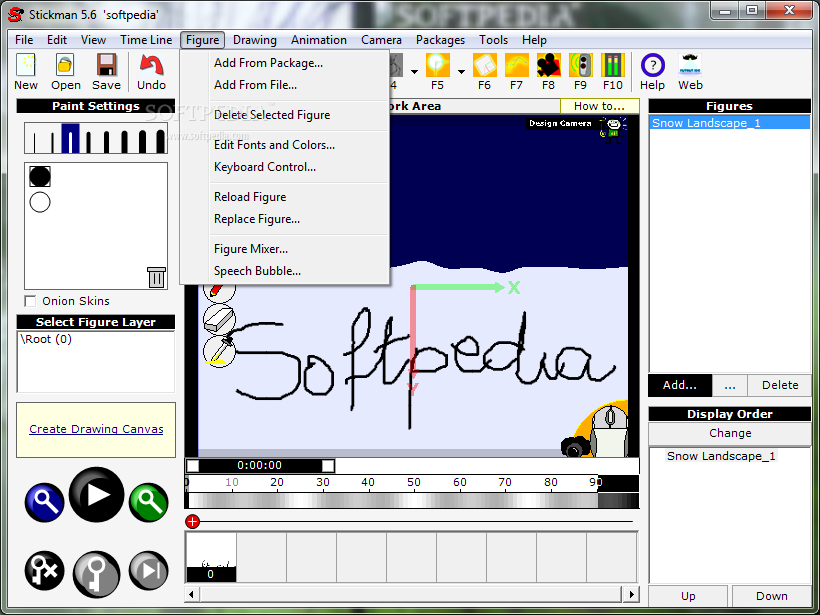The image size is (820, 615).
Task: Click the Up display order button
Action: click(688, 596)
